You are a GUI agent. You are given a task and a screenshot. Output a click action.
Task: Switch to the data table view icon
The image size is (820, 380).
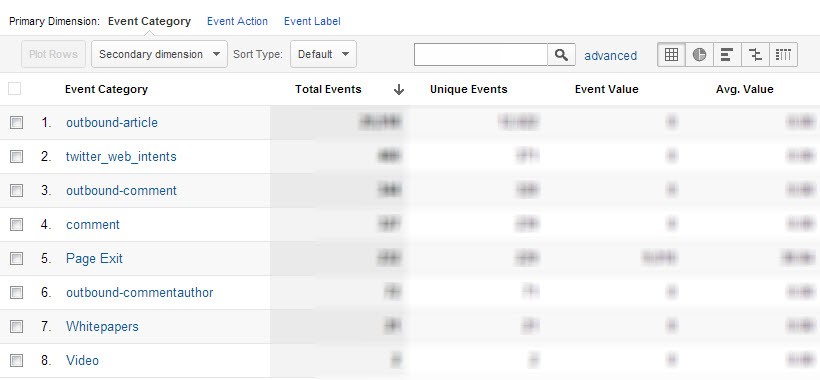(x=671, y=54)
